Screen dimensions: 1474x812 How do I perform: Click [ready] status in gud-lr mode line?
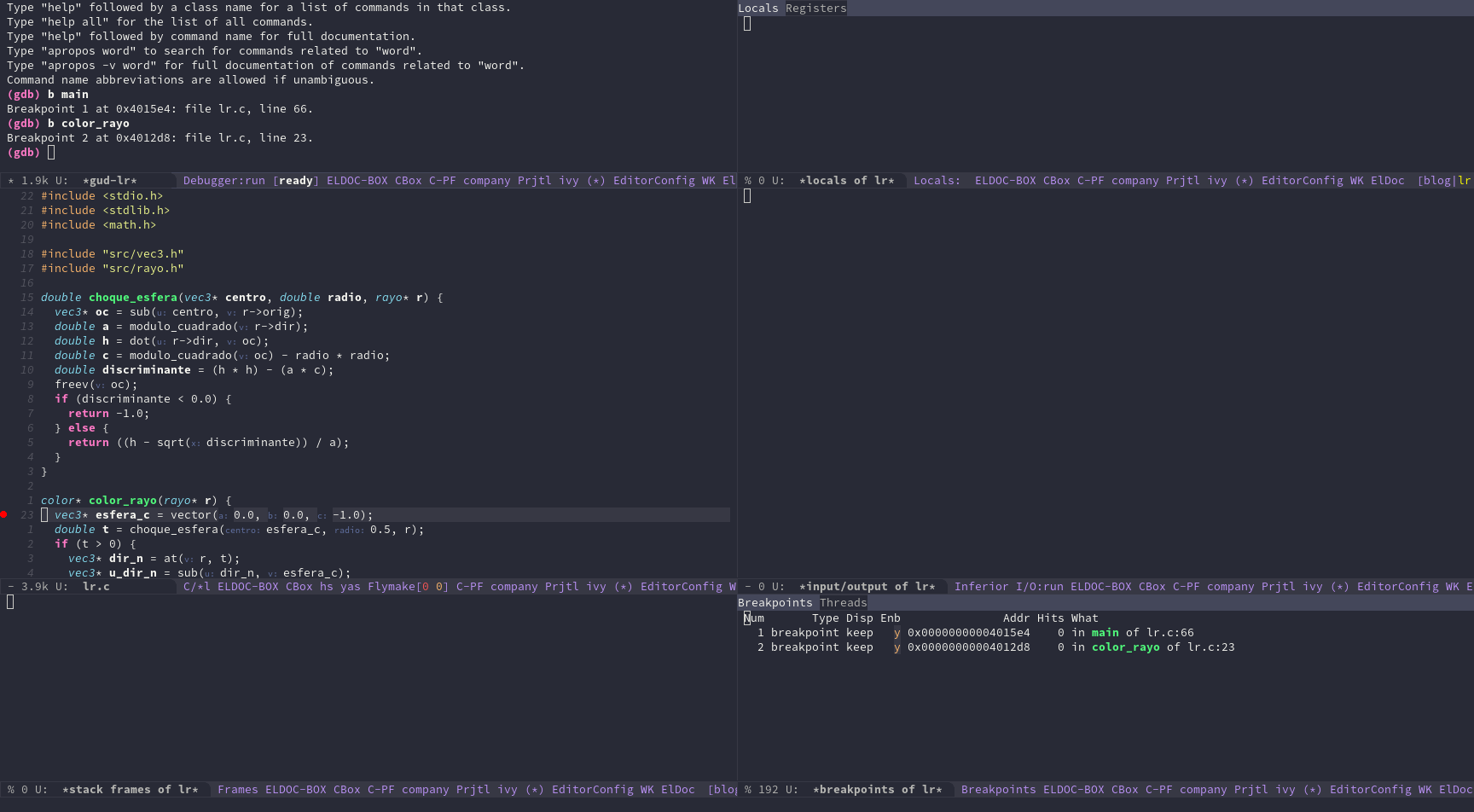tap(296, 181)
